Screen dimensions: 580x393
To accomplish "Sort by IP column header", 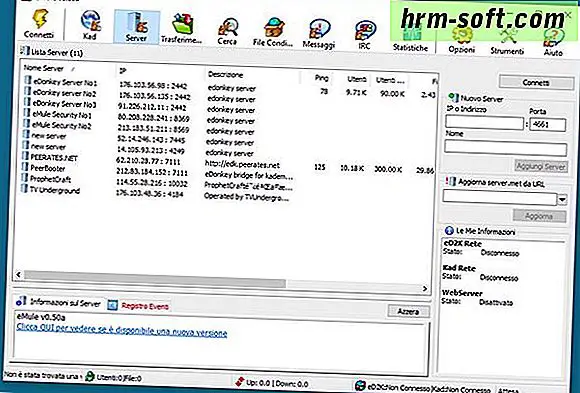I will 122,70.
